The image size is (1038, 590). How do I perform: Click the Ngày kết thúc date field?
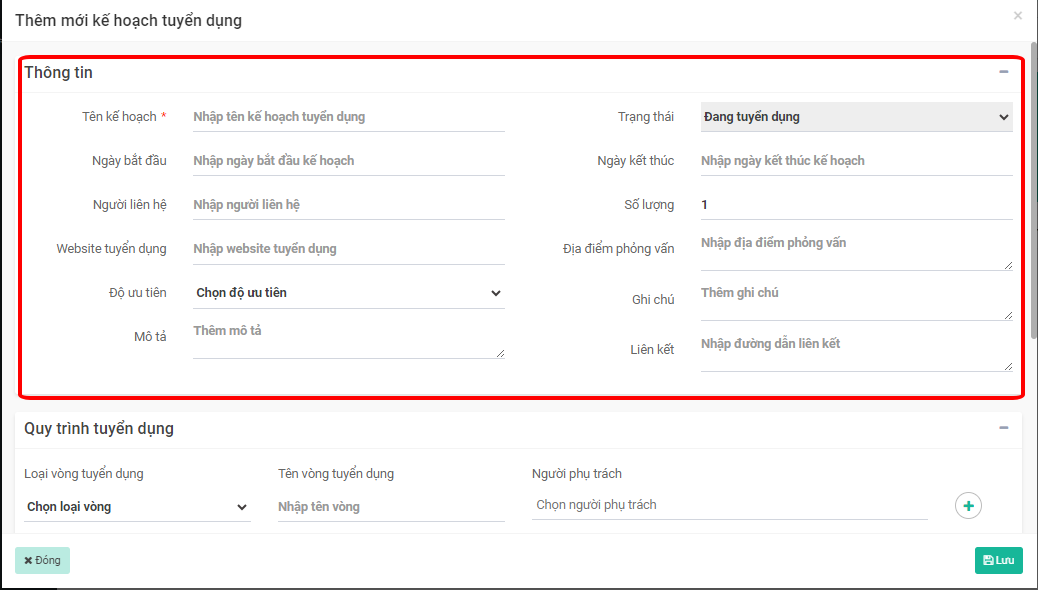[856, 161]
